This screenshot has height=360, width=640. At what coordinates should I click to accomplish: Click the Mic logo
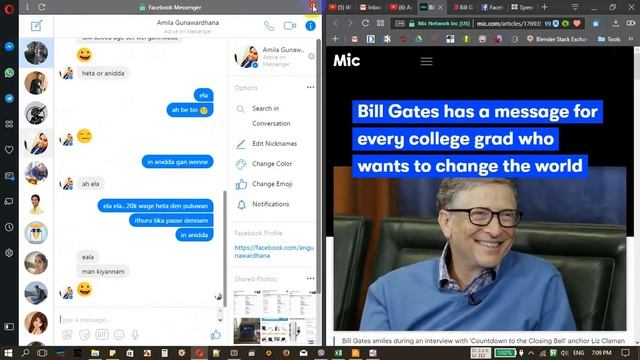pyautogui.click(x=347, y=60)
